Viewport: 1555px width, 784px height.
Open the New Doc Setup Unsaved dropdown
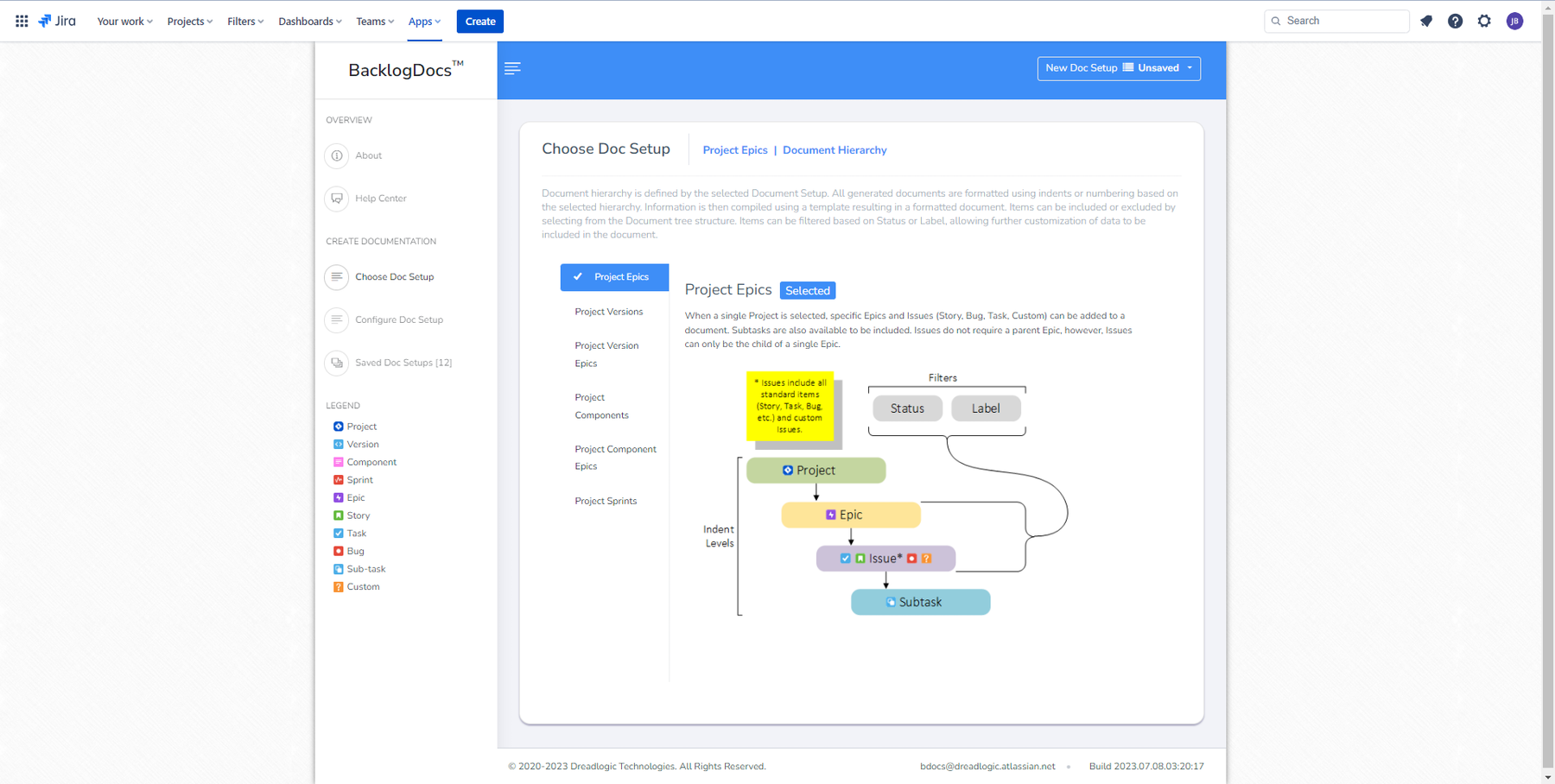coord(1119,68)
